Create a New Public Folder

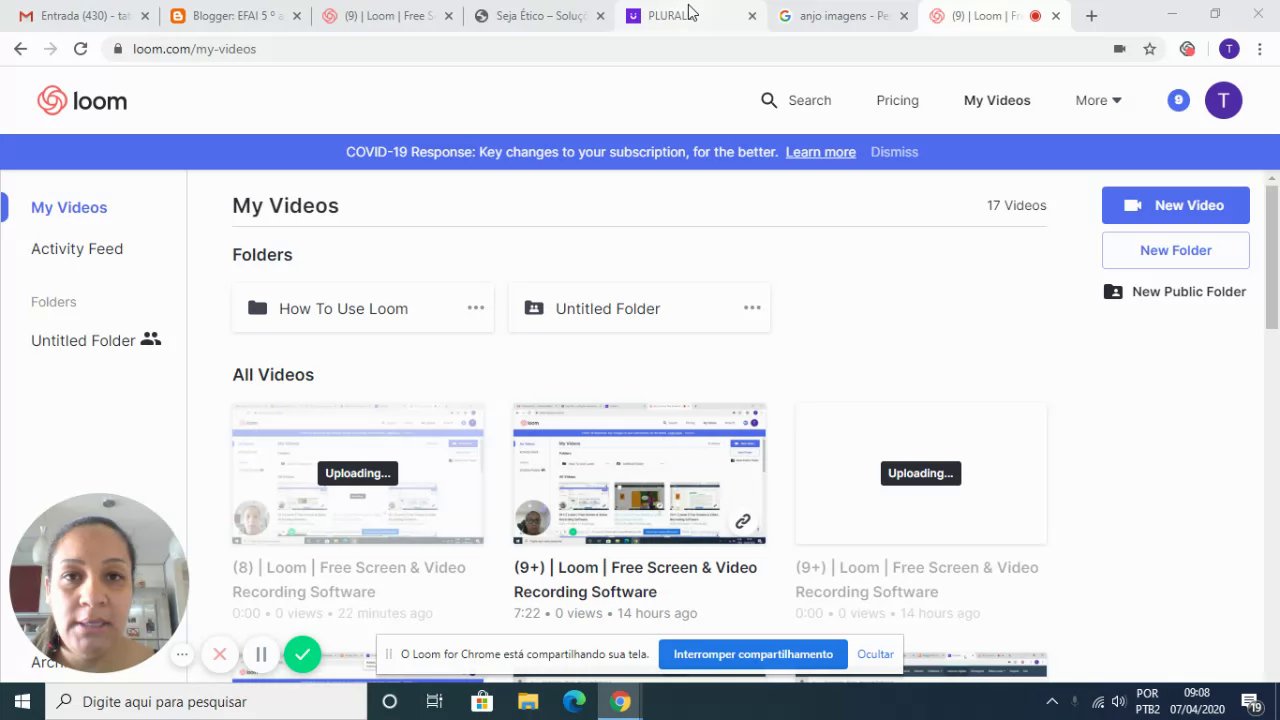(x=1175, y=291)
